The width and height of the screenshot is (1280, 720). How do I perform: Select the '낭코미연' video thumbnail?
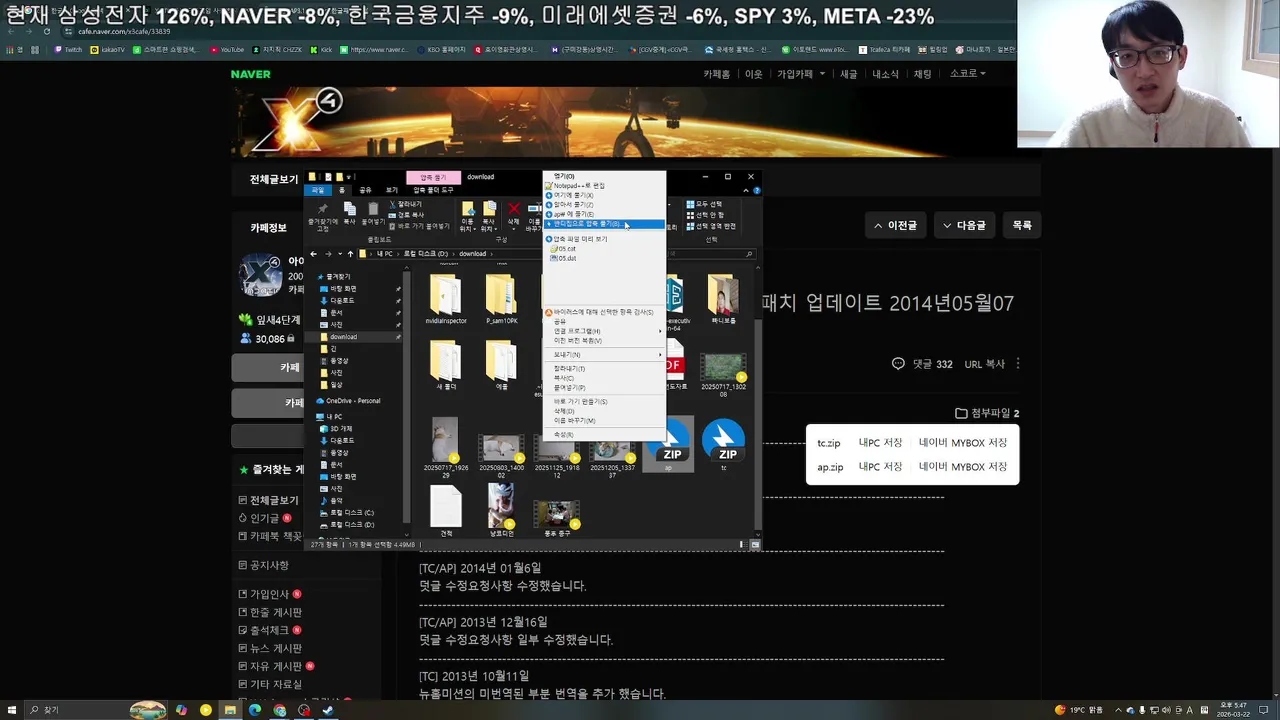(501, 510)
